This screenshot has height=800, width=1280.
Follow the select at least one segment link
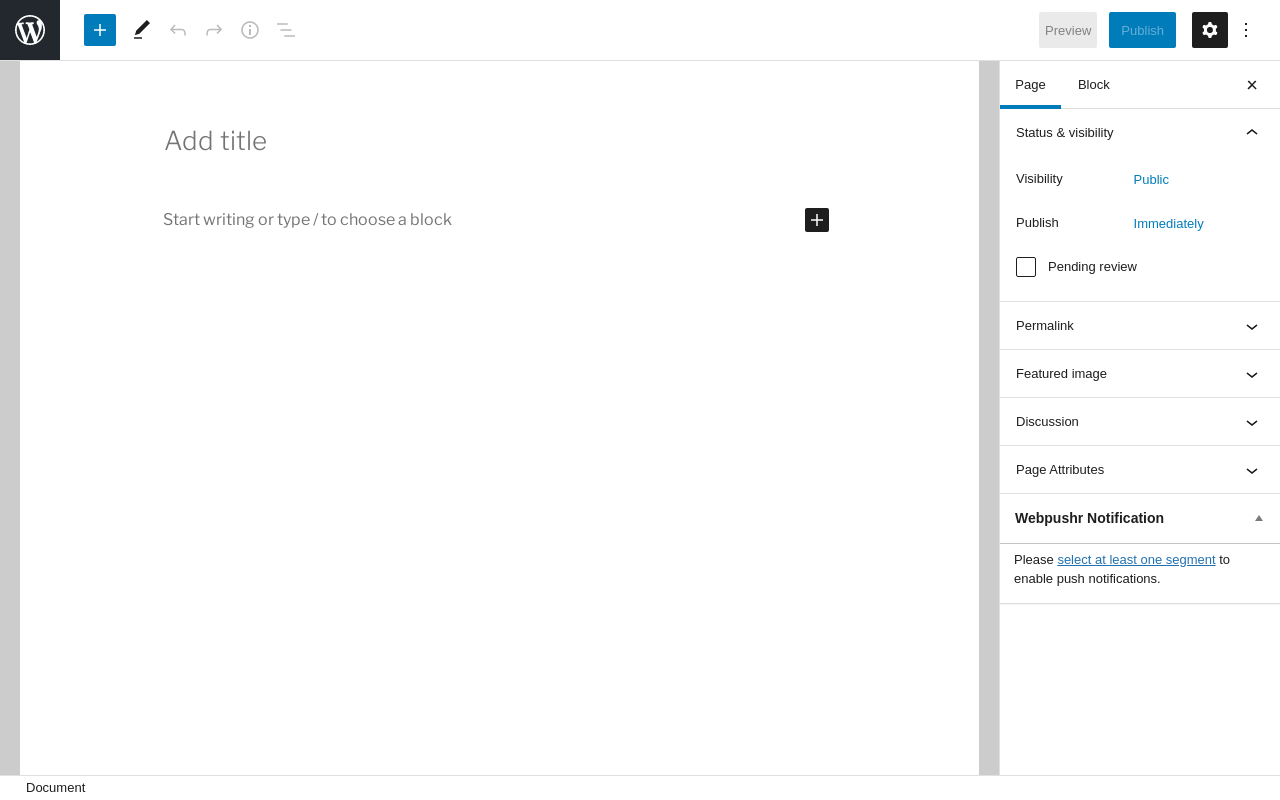pos(1136,560)
